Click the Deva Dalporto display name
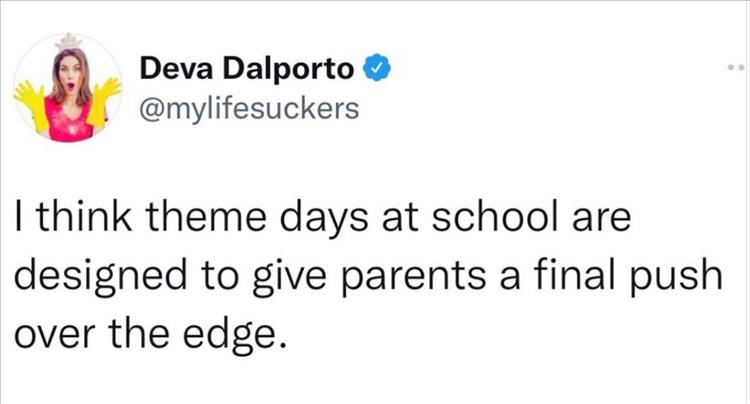The image size is (750, 404). (x=248, y=70)
